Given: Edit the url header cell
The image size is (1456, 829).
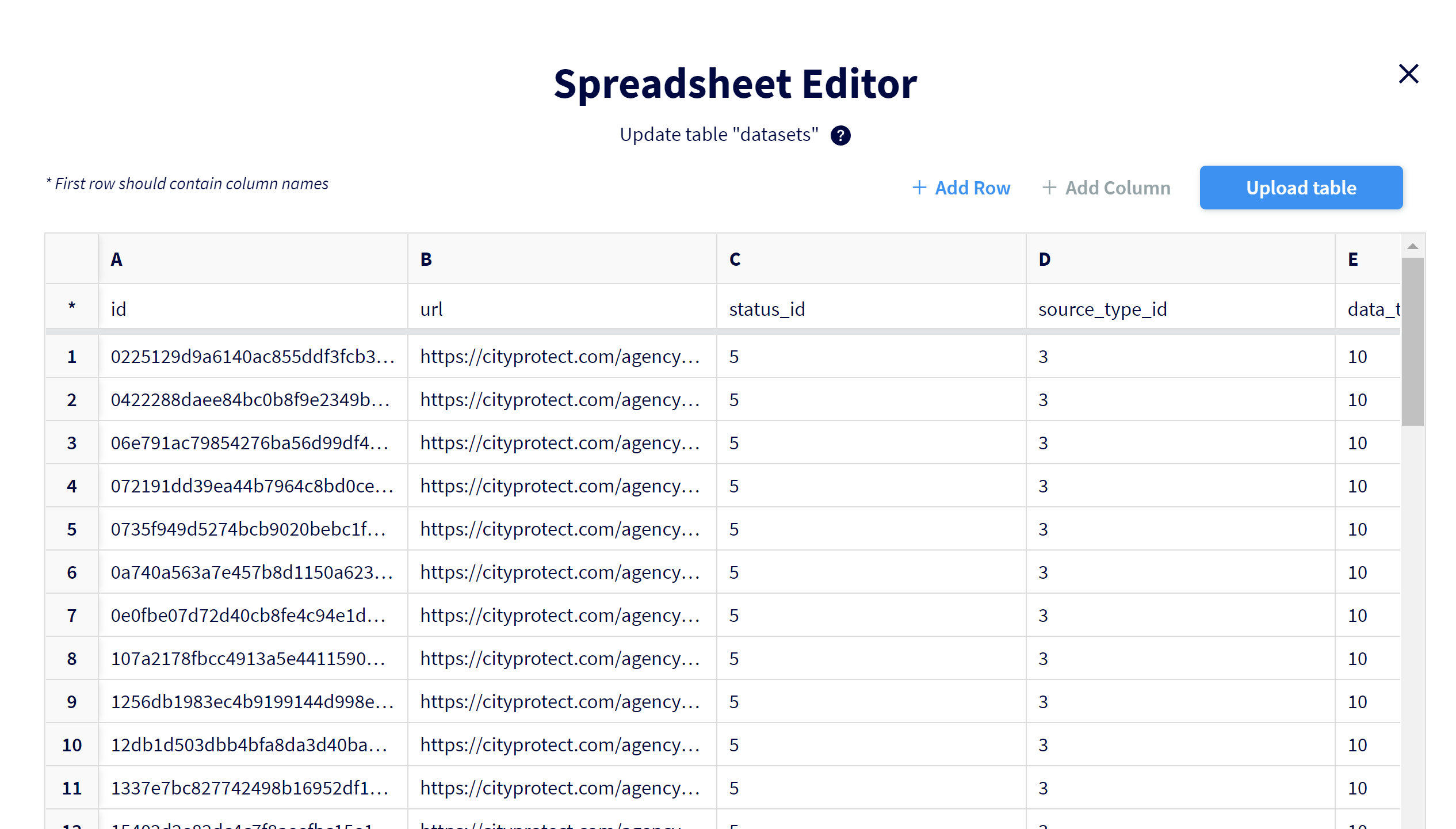Looking at the screenshot, I should (561, 308).
